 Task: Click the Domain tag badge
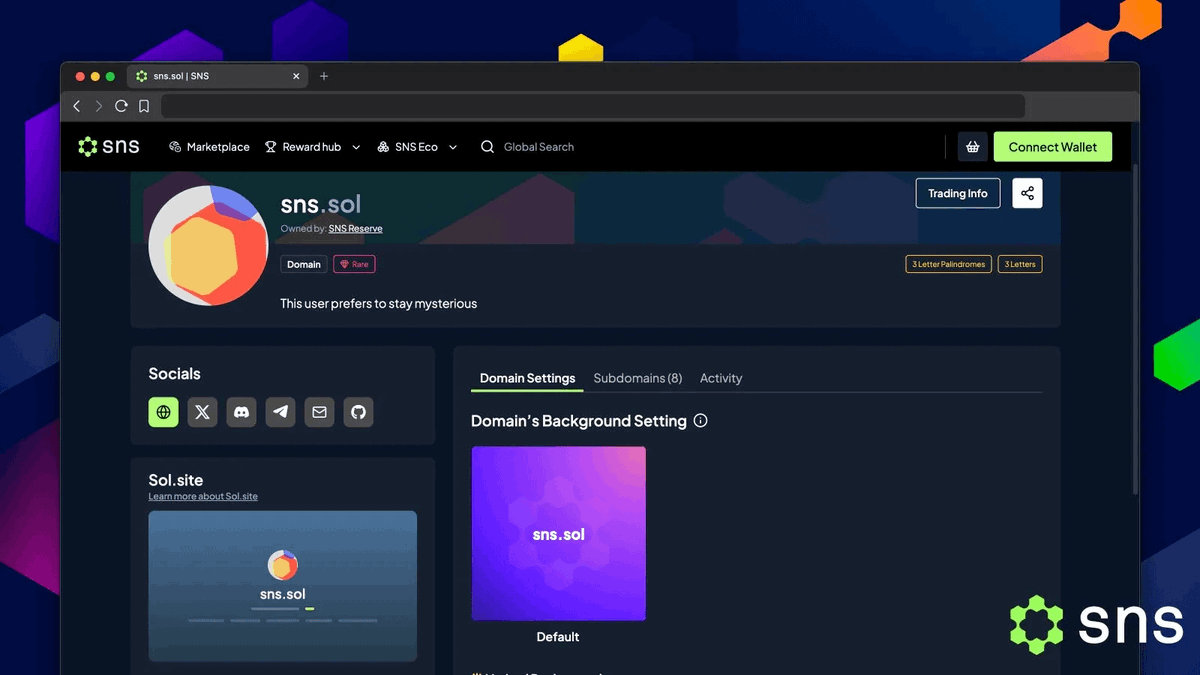pyautogui.click(x=304, y=264)
